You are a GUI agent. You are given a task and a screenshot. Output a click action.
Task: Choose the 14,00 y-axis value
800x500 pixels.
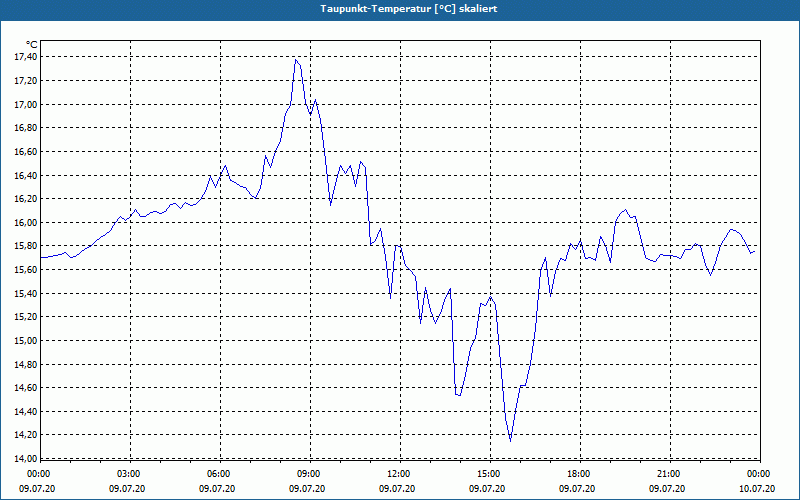pyautogui.click(x=26, y=458)
